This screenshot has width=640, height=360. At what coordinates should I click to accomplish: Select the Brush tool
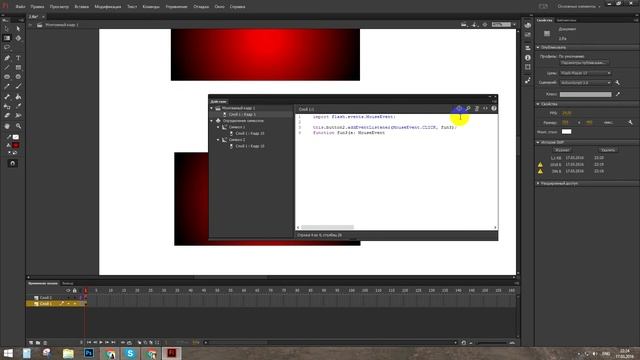pos(18,87)
